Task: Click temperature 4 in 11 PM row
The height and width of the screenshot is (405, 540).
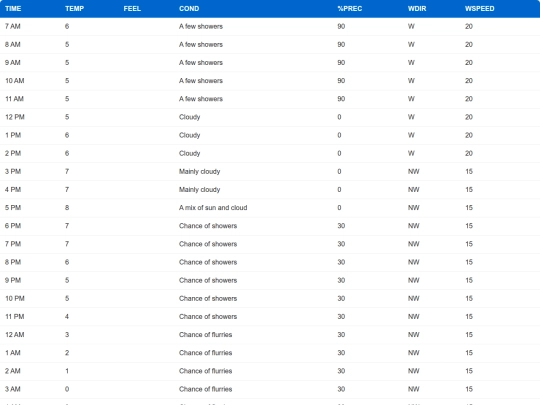Action: click(67, 316)
